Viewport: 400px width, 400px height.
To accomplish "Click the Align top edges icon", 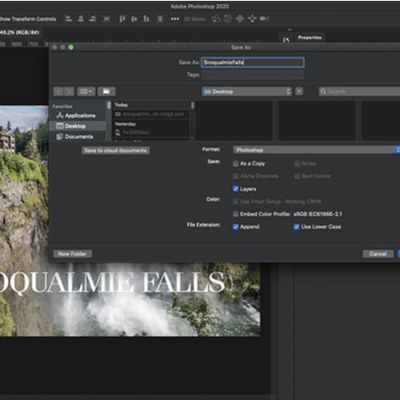I will point(122,19).
